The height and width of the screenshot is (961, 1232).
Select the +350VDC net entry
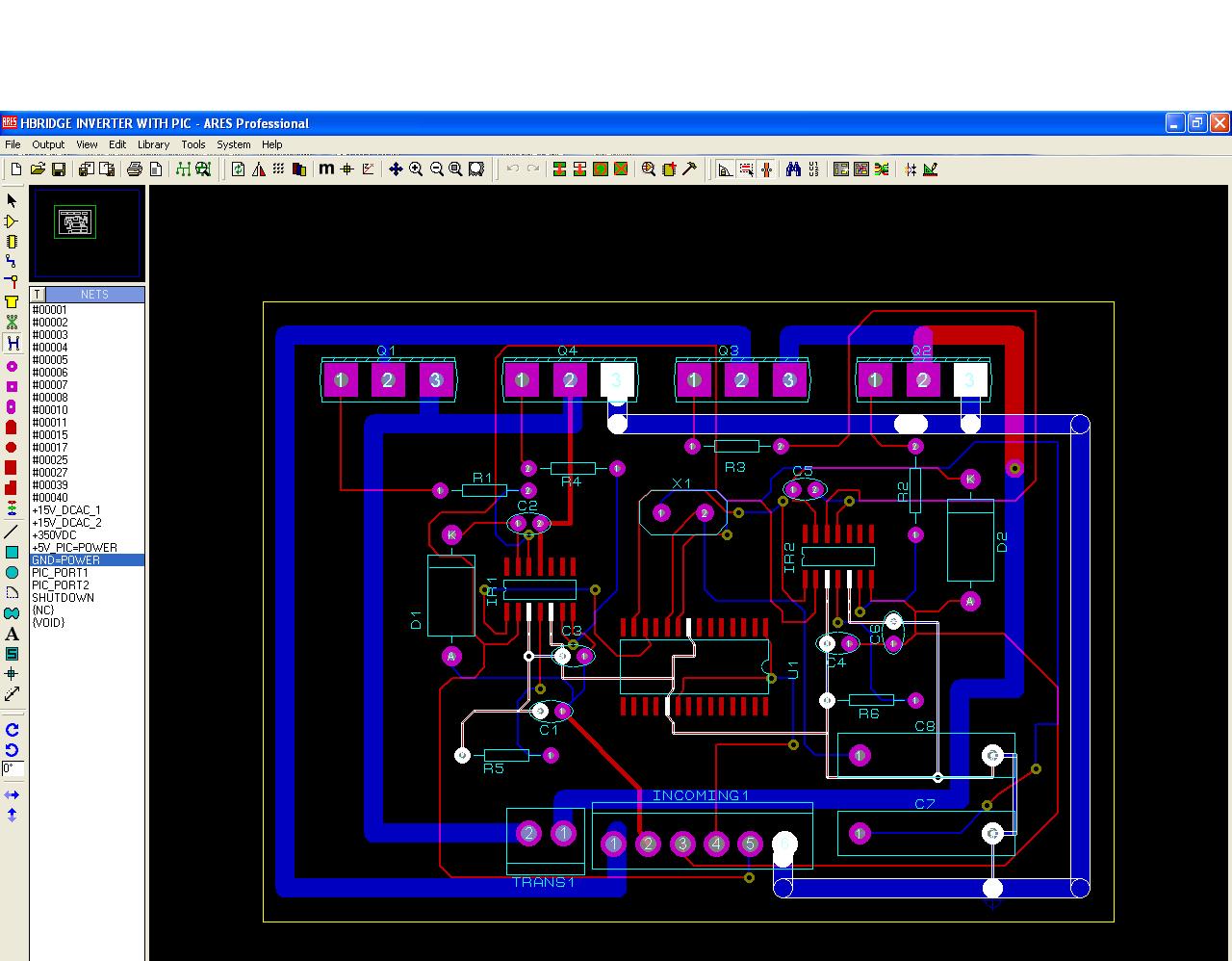tap(88, 535)
